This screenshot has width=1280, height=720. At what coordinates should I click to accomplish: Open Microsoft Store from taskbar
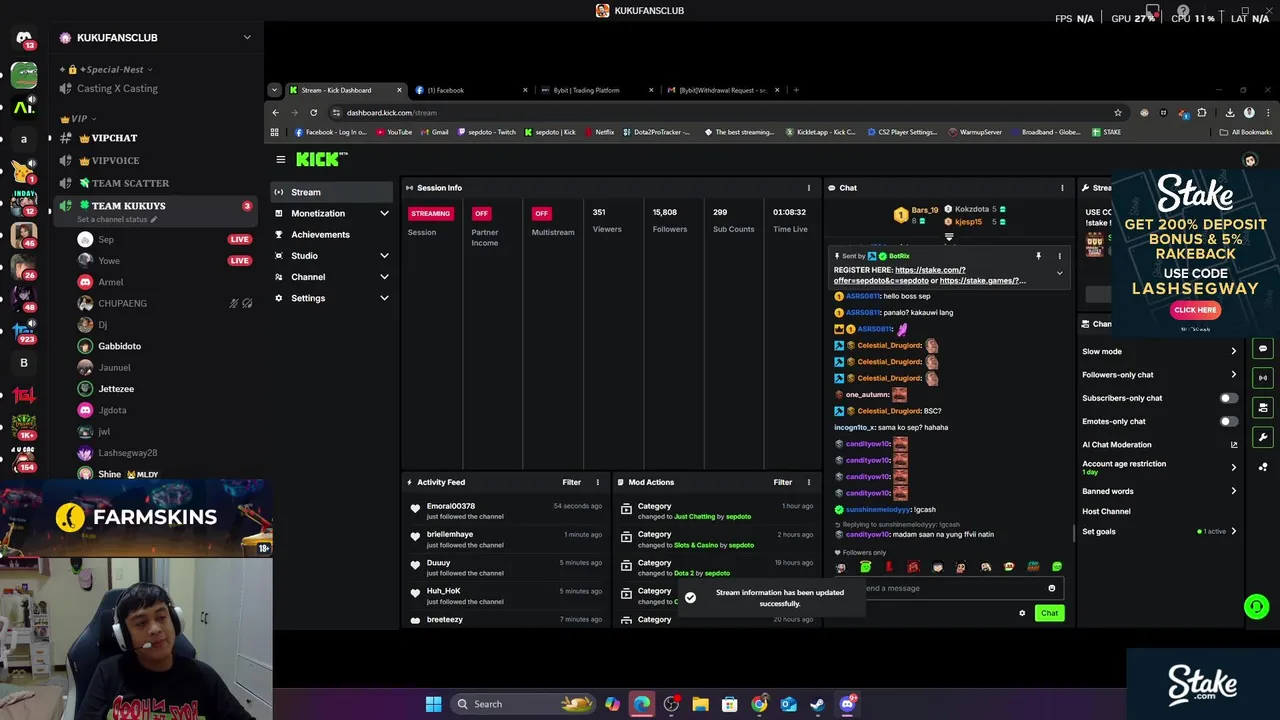729,704
